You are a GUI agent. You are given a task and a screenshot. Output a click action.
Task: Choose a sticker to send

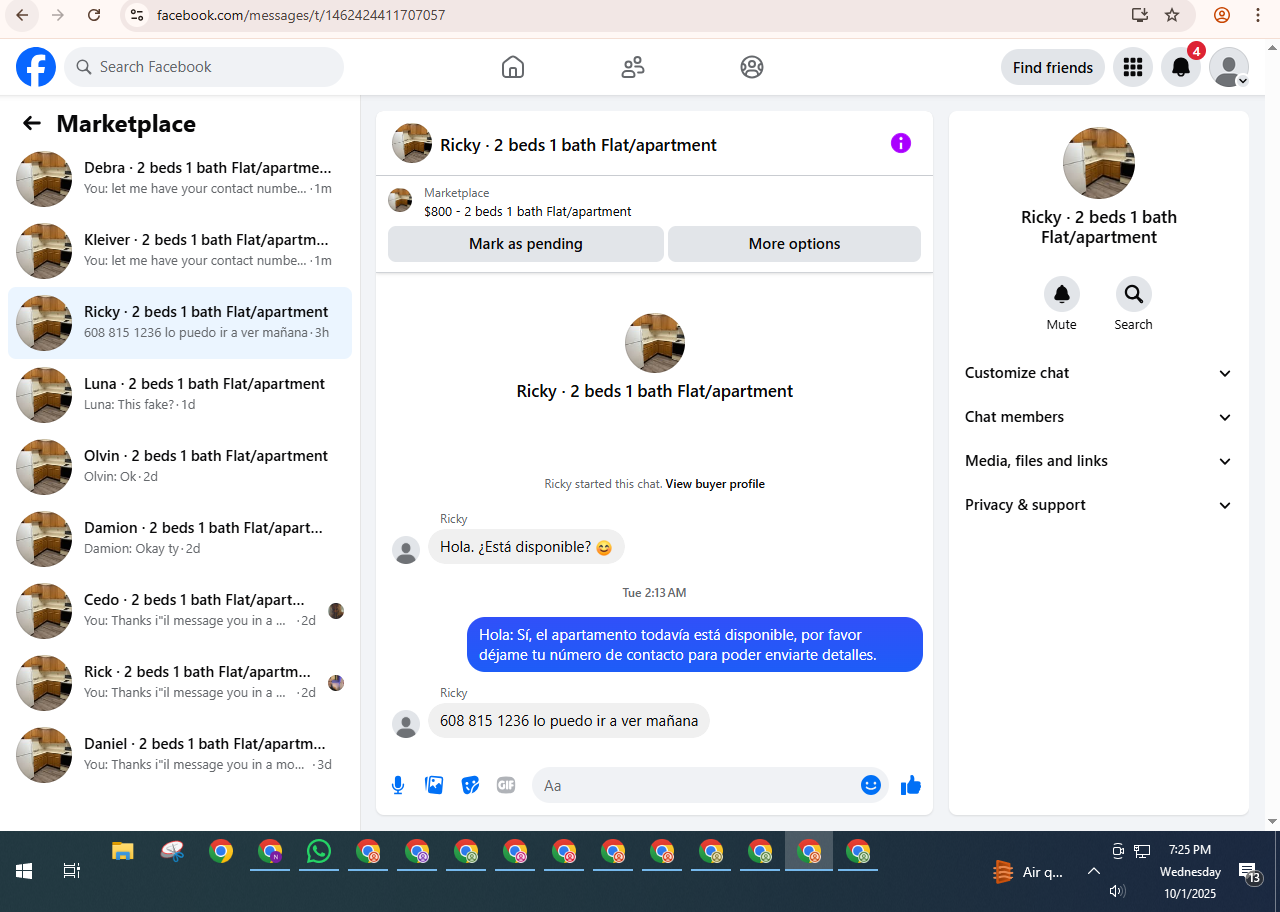tap(470, 785)
